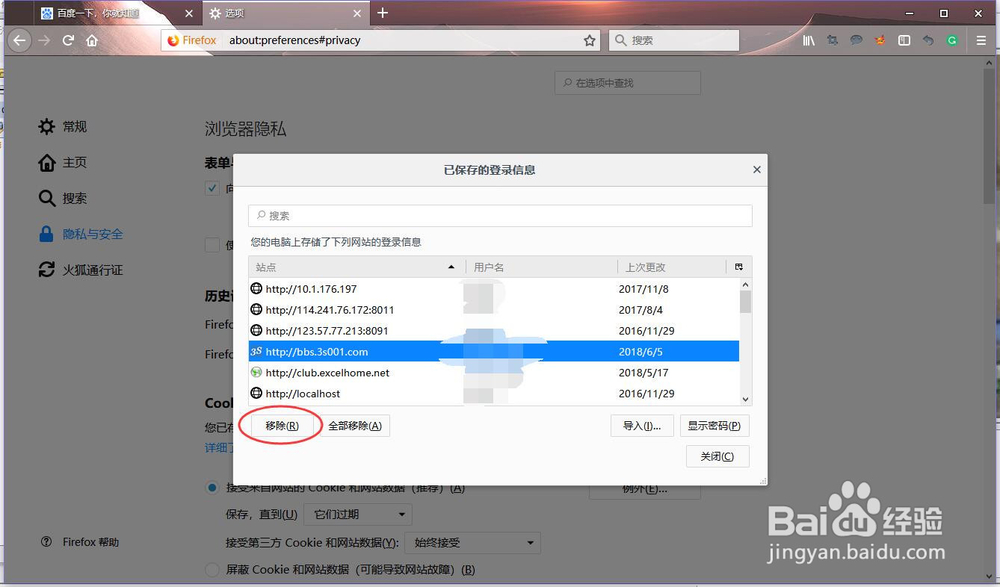Open the 它们过期 dropdown
Screen dimensions: 1000x587
(x=358, y=513)
